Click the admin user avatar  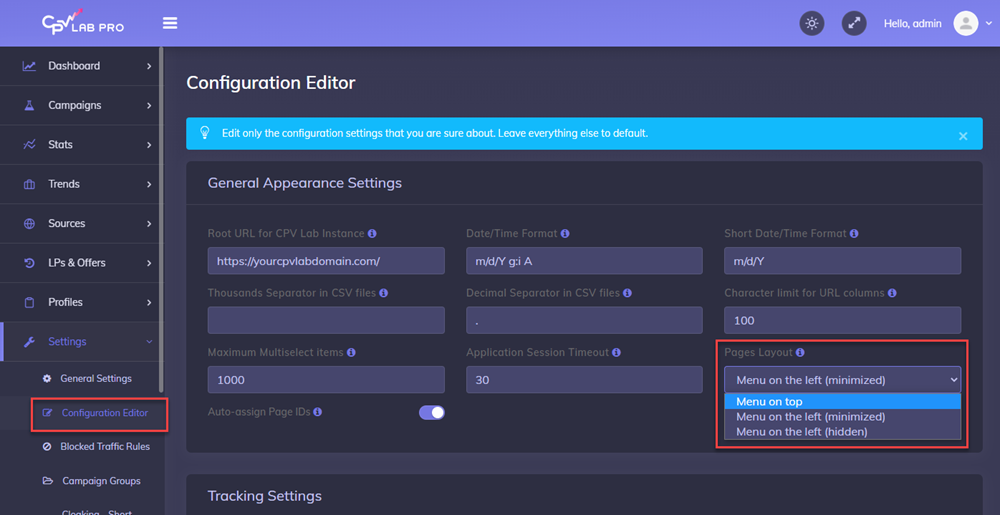[x=966, y=24]
